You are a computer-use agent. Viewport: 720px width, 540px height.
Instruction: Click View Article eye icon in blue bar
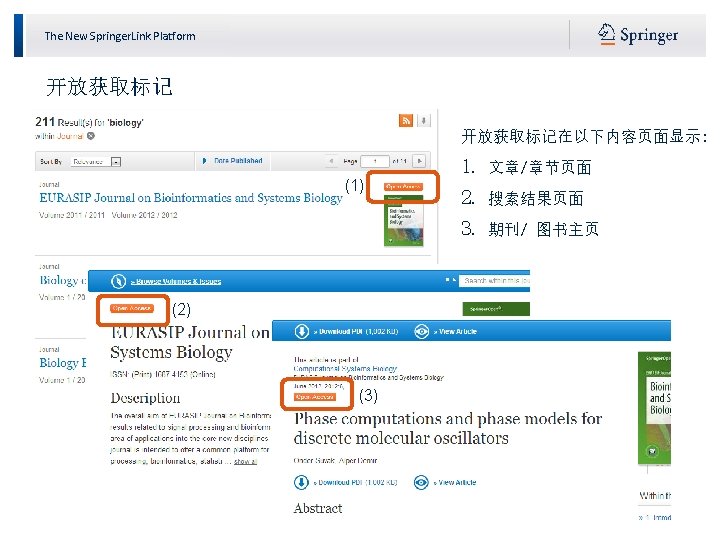[x=422, y=331]
